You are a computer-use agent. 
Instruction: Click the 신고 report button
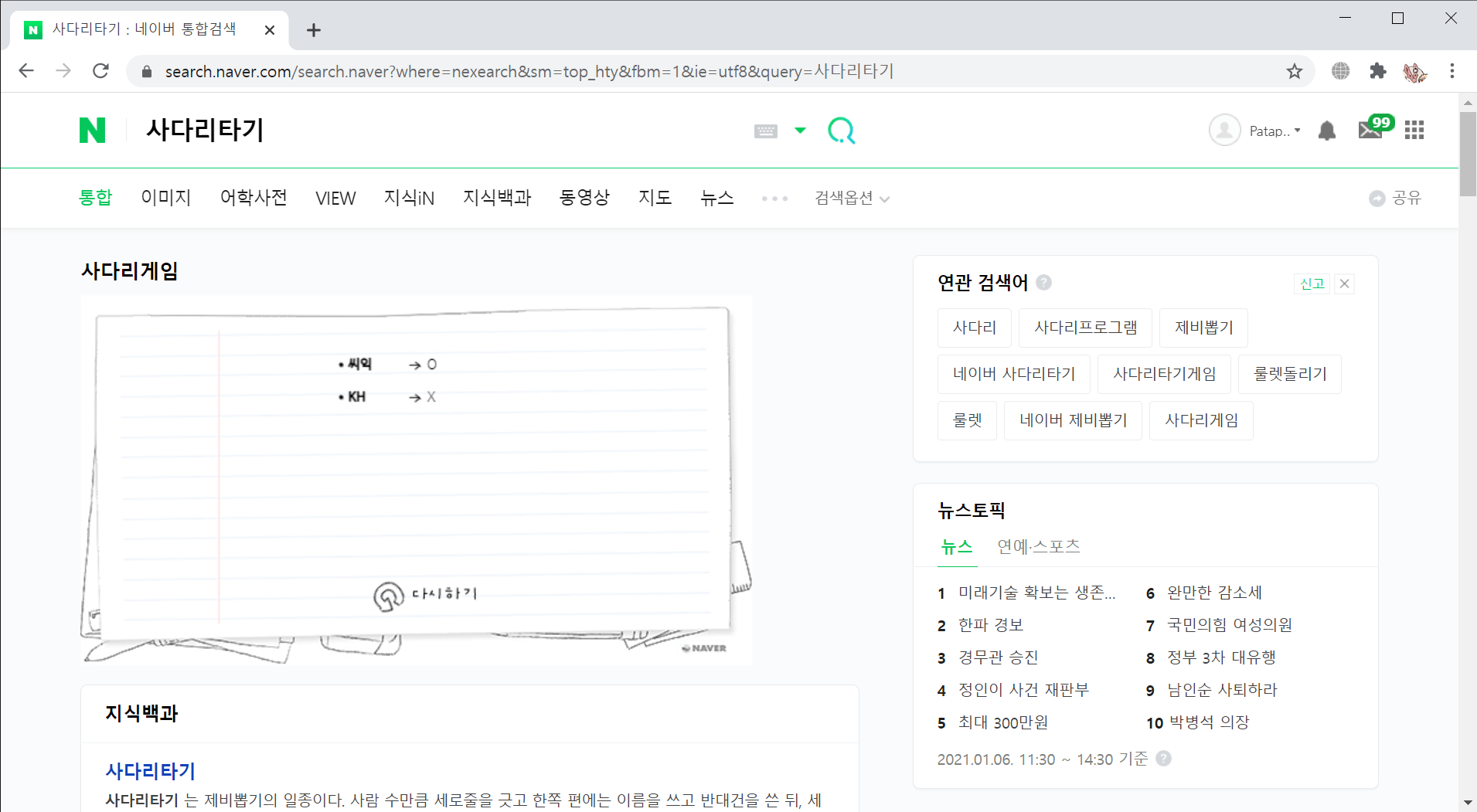(x=1312, y=284)
